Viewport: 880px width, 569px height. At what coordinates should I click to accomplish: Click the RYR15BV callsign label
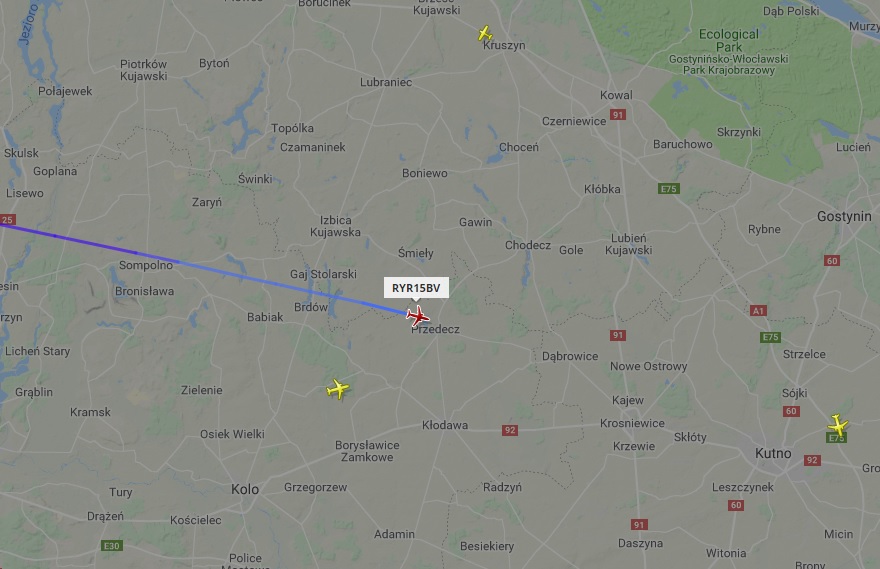[416, 288]
